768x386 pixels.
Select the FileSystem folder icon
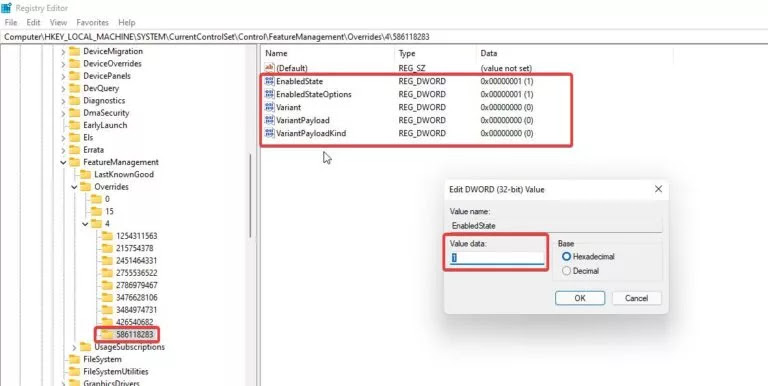[x=74, y=359]
